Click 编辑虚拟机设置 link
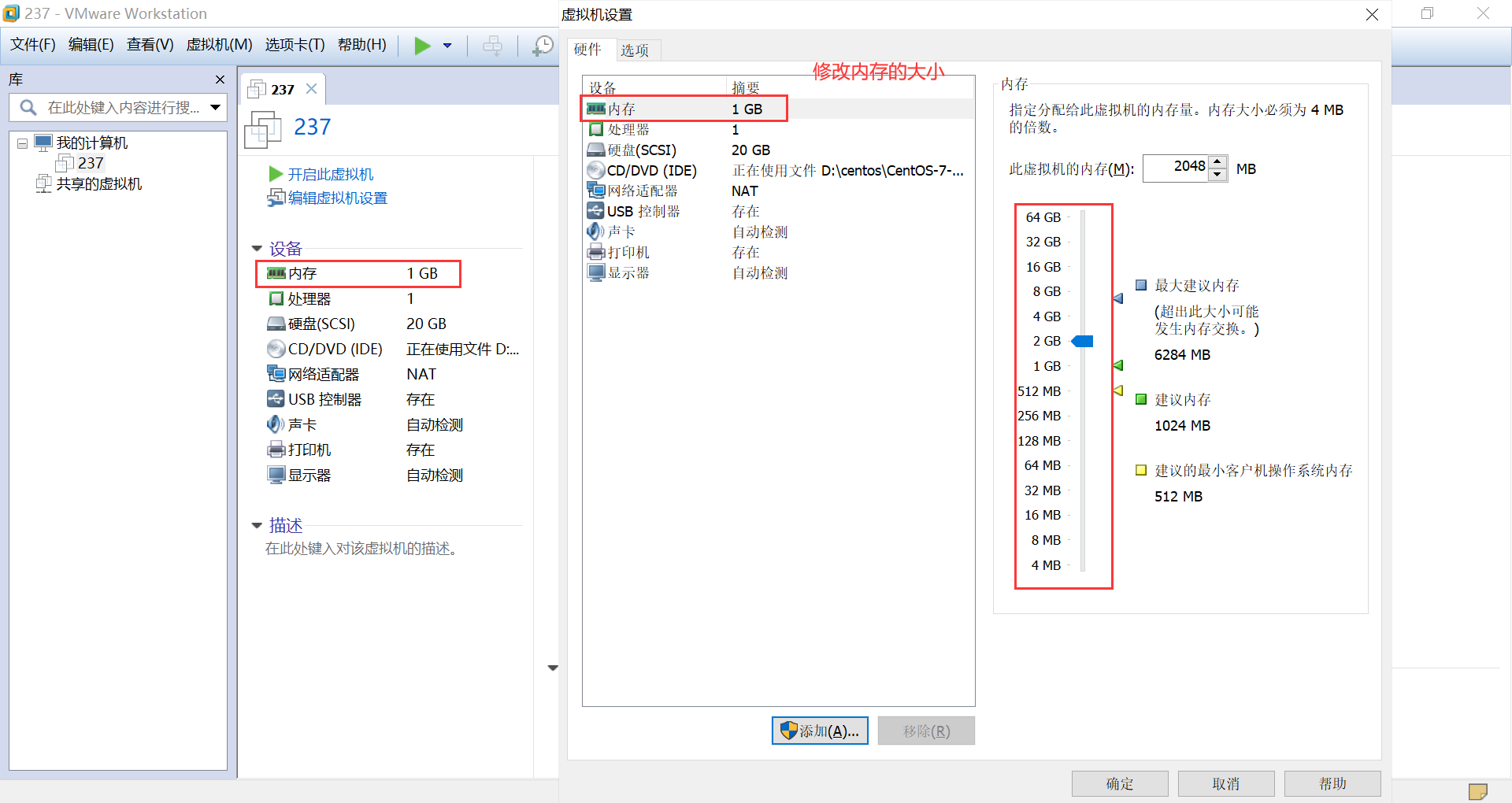Screen dimensions: 1512x803 (337, 198)
